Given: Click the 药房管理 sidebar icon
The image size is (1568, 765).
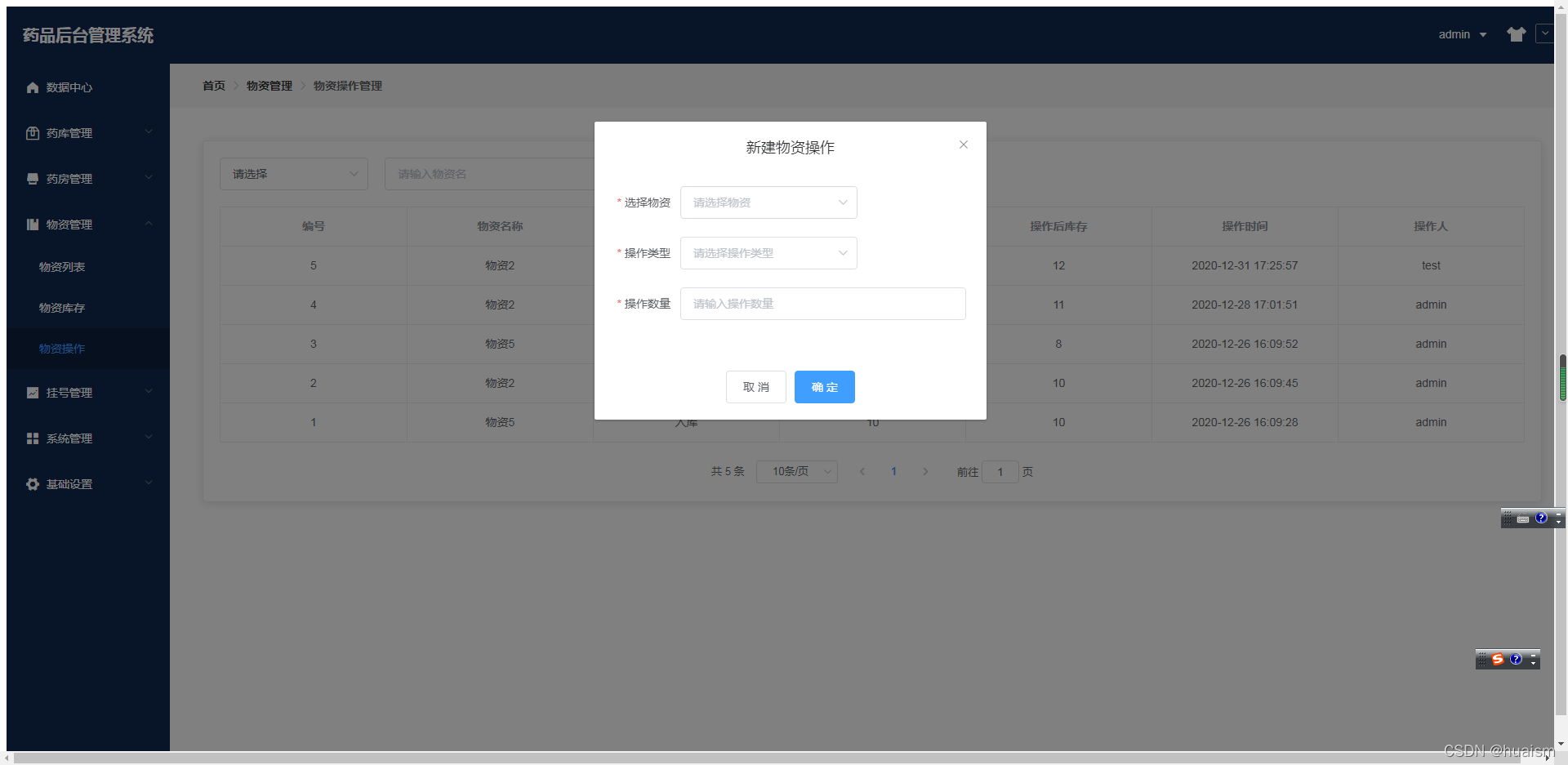Looking at the screenshot, I should pyautogui.click(x=33, y=179).
